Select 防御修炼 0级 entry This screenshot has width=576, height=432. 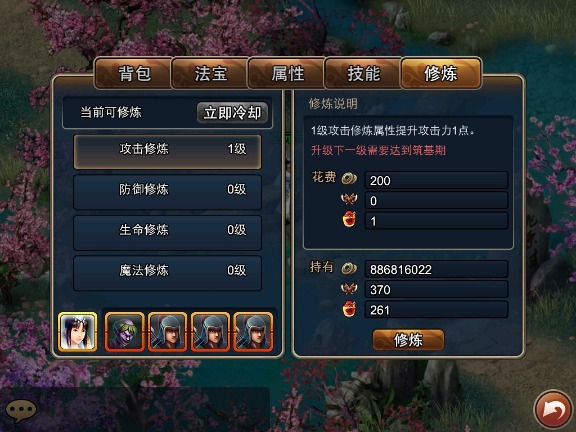168,192
